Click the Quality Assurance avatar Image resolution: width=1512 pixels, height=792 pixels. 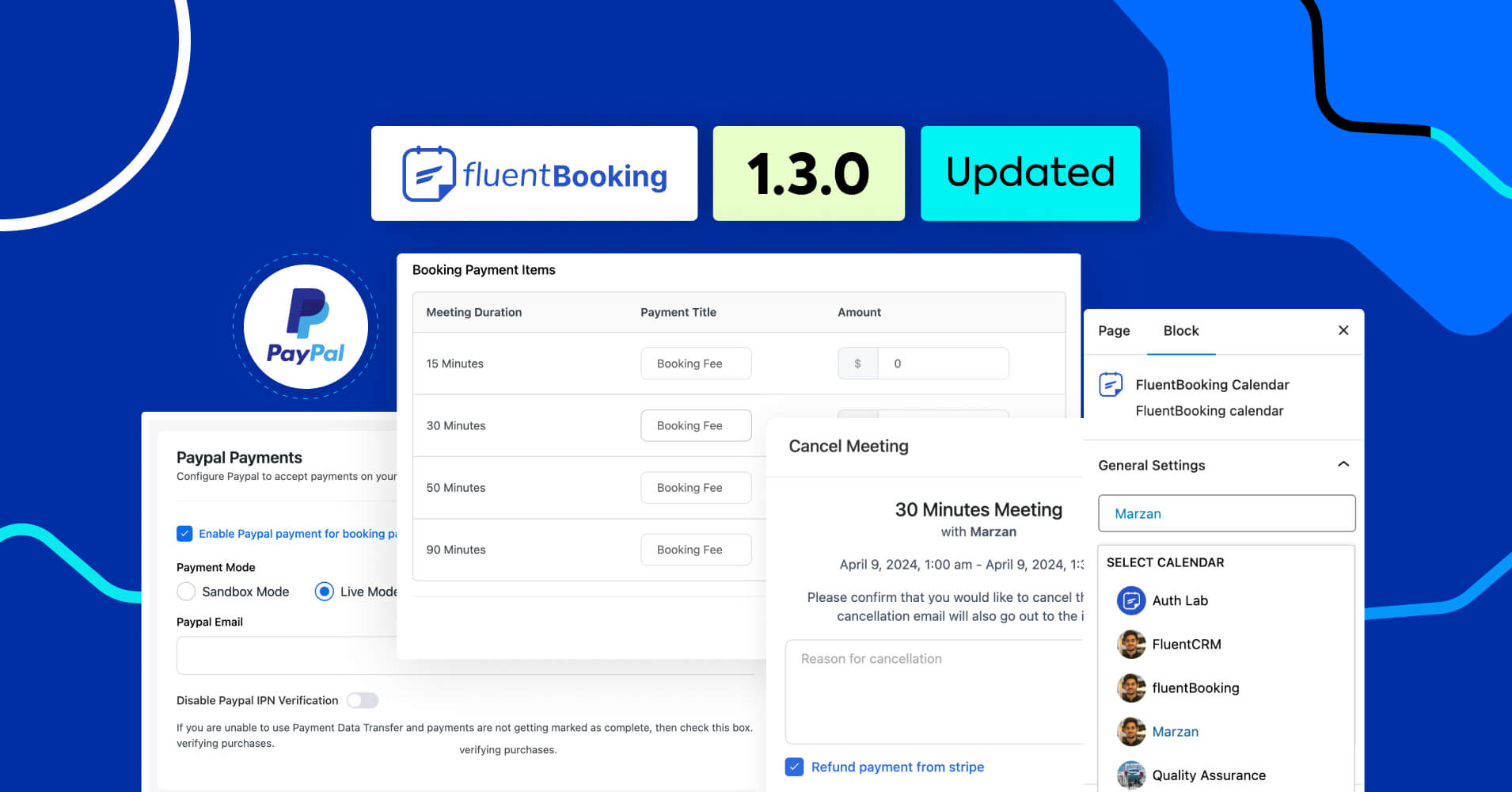click(x=1131, y=775)
